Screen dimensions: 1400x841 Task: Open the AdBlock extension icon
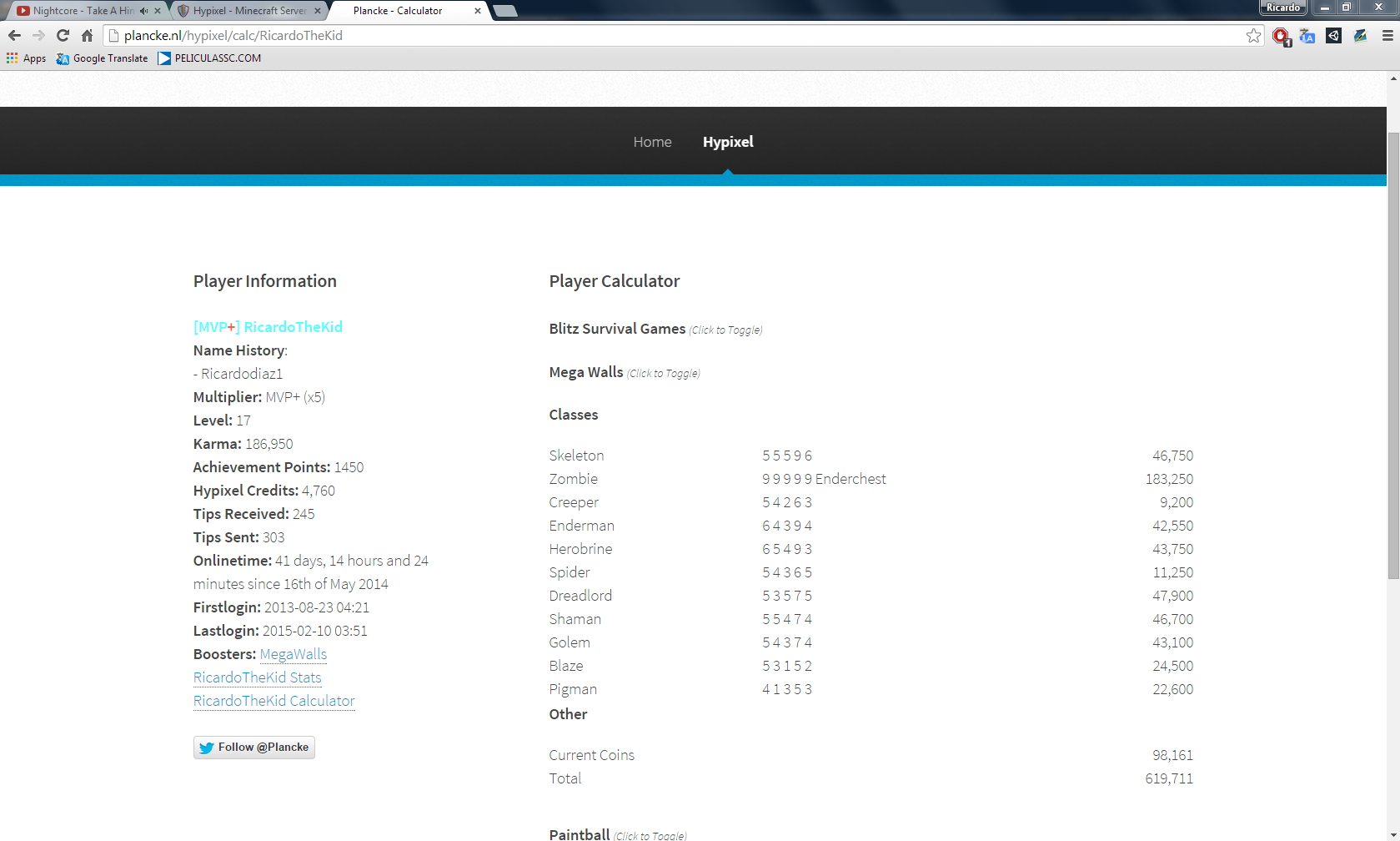1282,36
